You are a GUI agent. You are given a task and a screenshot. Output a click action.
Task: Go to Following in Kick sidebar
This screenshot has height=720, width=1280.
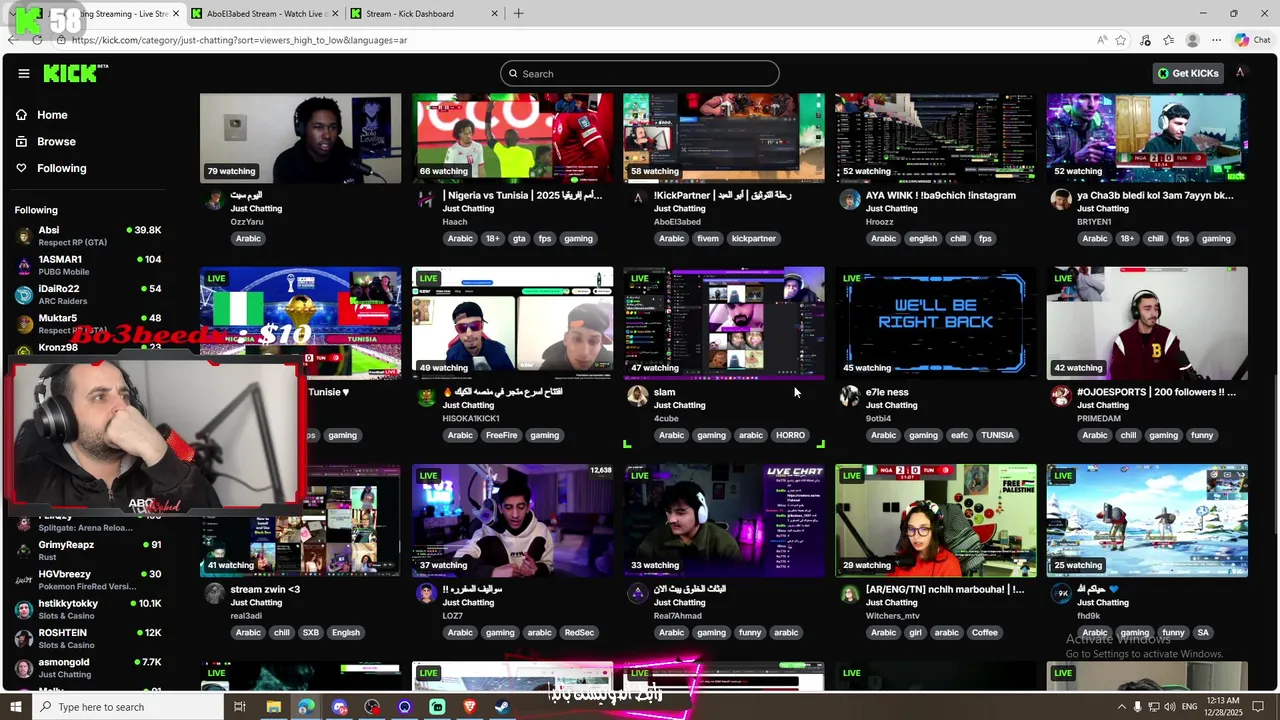point(62,168)
